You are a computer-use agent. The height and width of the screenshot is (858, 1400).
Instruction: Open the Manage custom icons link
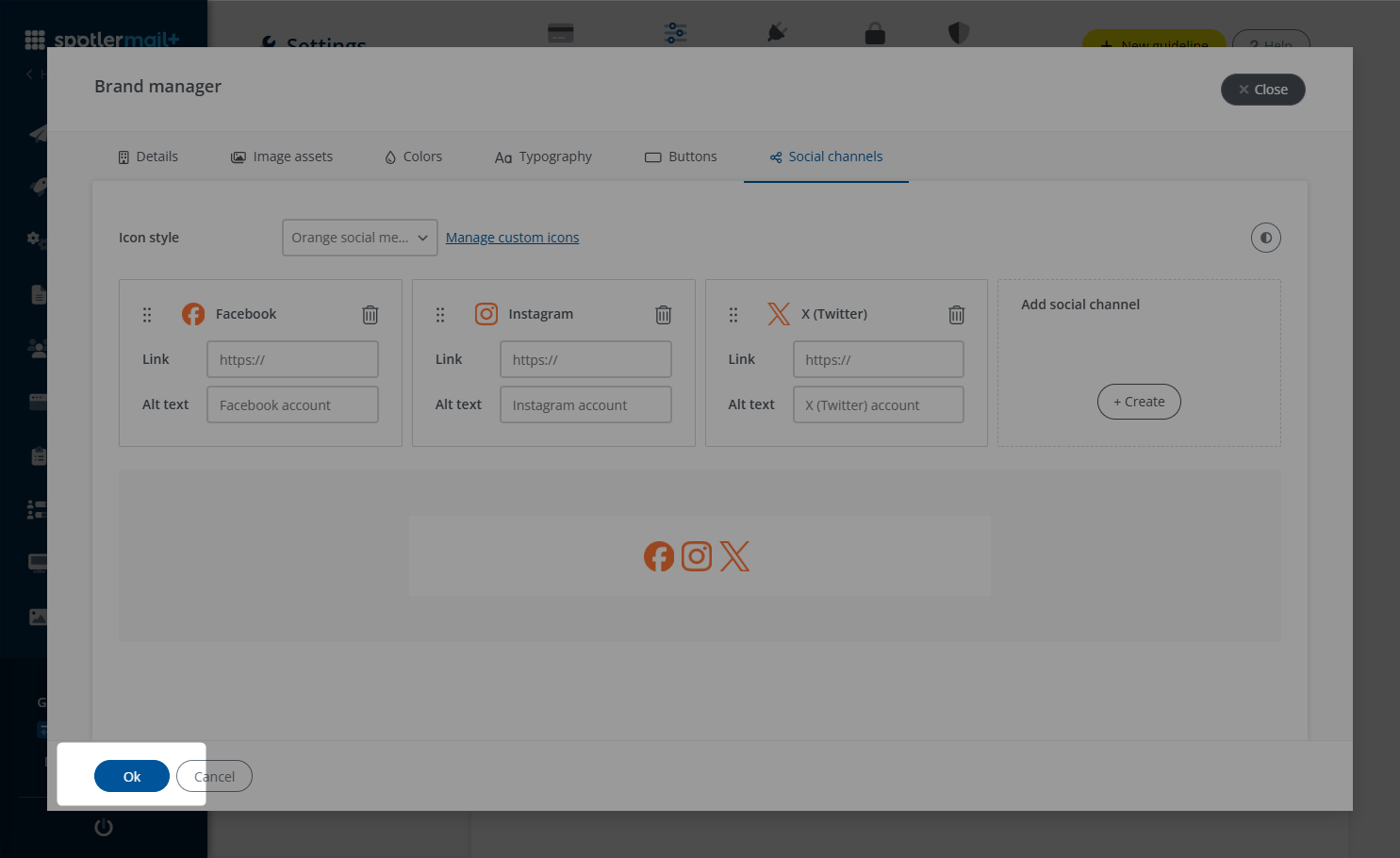tap(512, 238)
